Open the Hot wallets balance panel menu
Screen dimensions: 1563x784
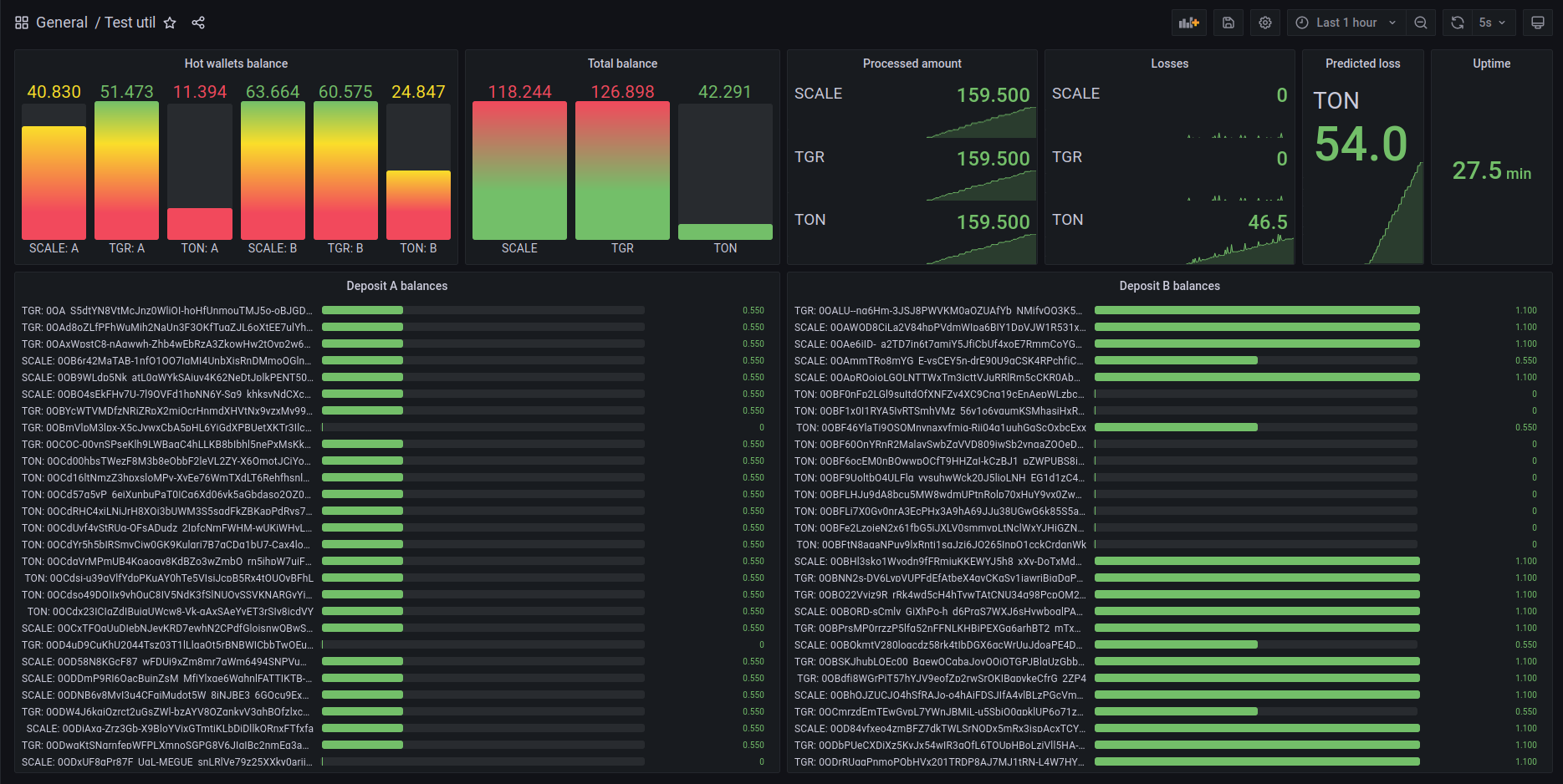236,64
